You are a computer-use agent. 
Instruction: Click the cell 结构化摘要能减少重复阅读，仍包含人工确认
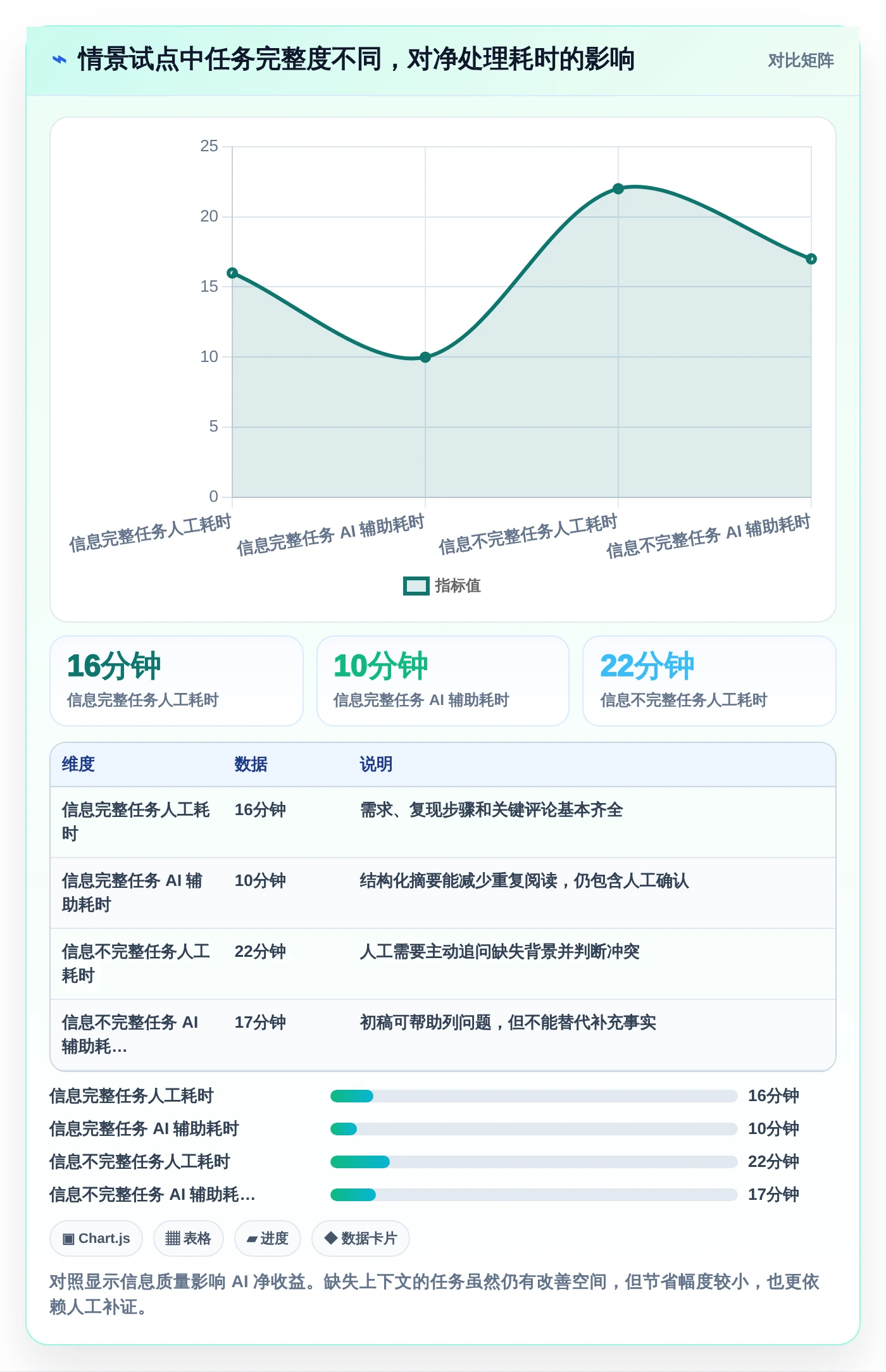click(524, 881)
